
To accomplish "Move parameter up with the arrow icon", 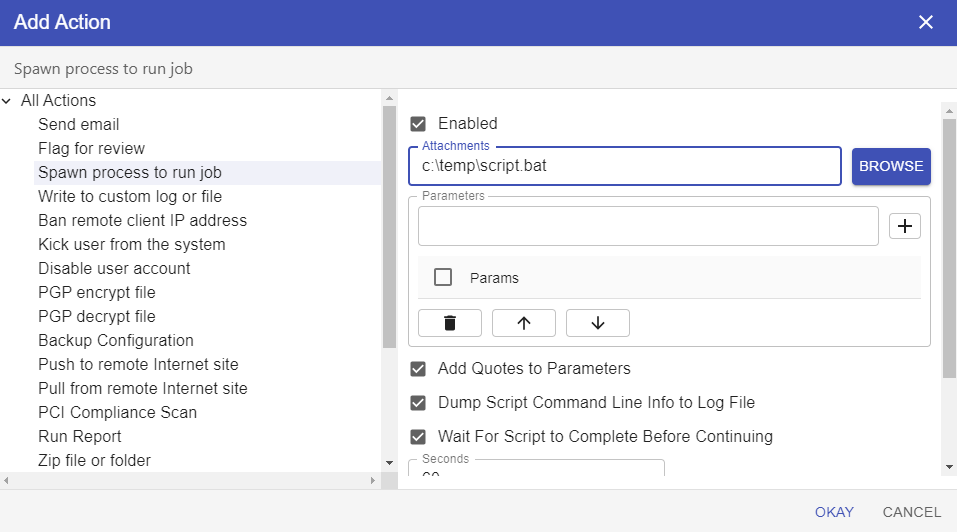I will tap(523, 323).
